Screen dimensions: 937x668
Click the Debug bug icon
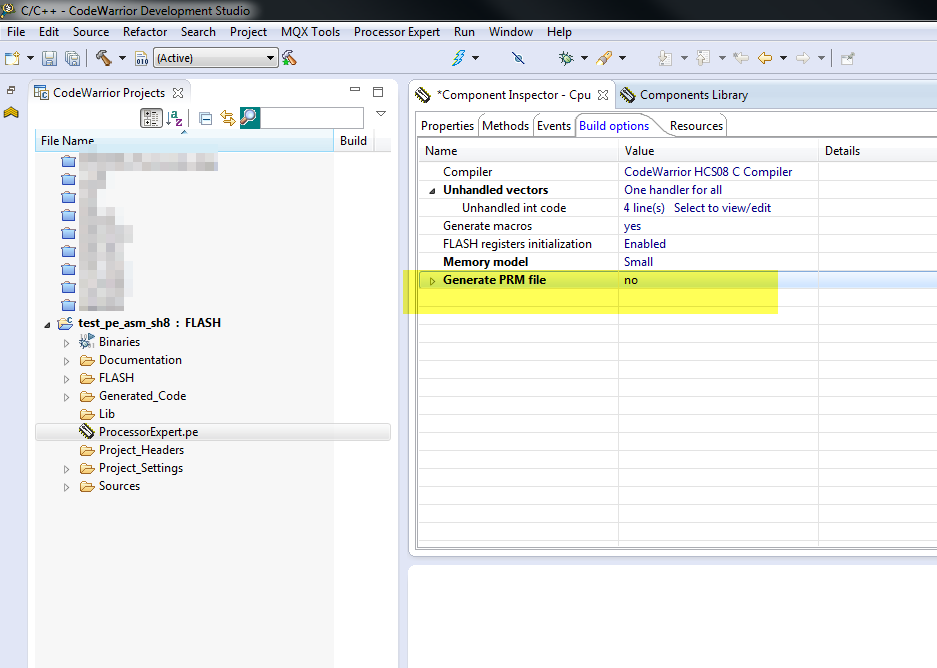tap(566, 58)
